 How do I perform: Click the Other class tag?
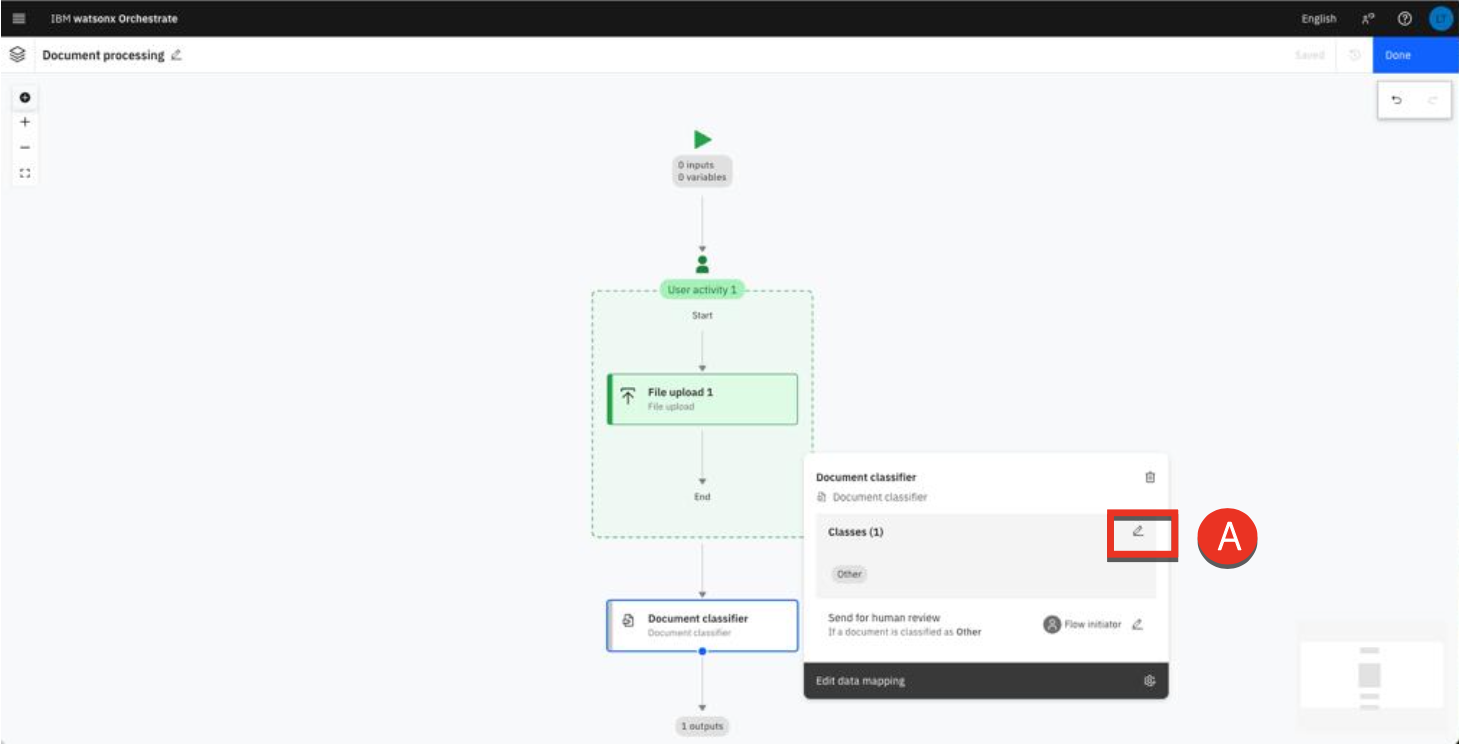(849, 575)
